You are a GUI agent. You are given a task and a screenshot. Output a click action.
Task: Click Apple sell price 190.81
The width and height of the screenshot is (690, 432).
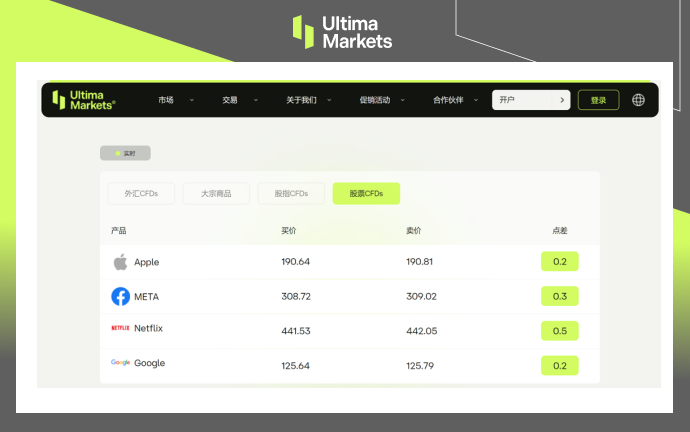420,262
